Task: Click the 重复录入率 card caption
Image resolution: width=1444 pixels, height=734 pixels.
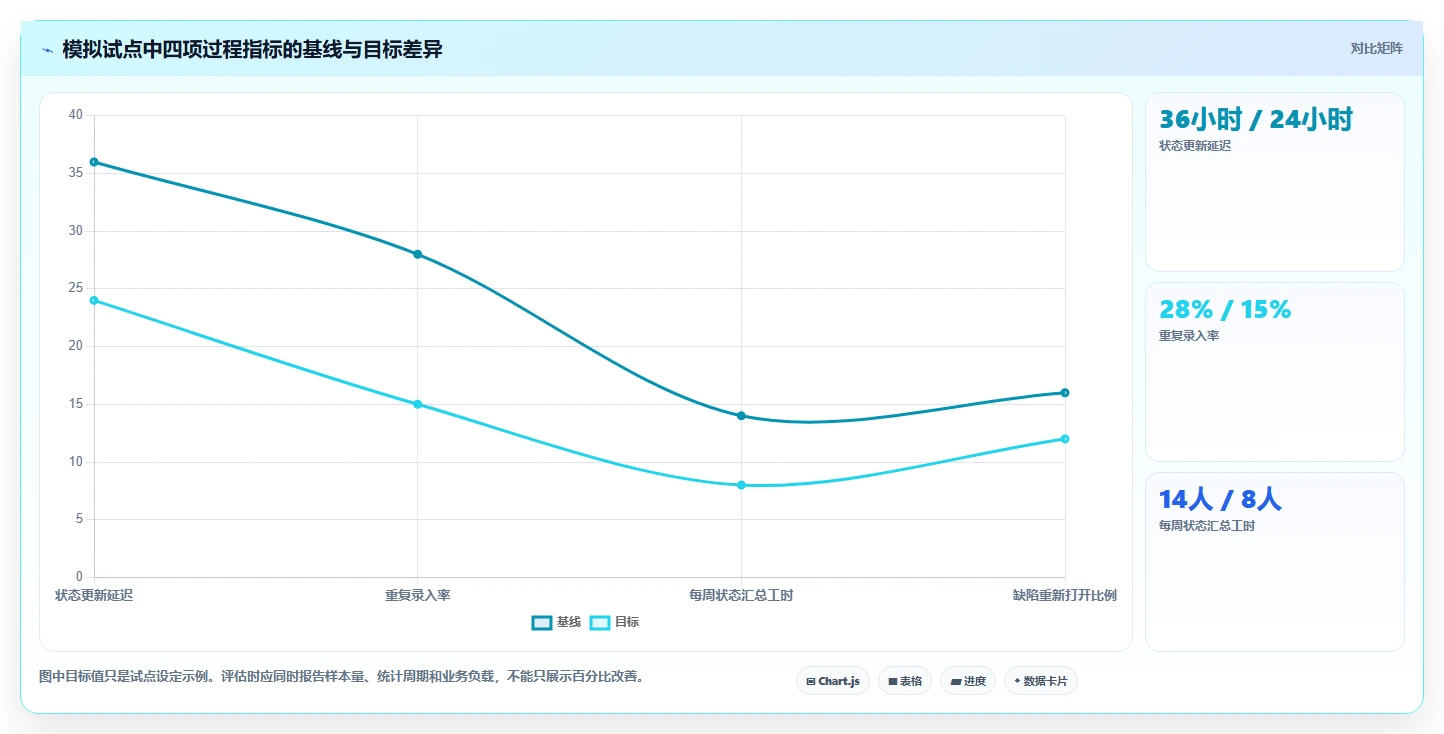Action: pyautogui.click(x=1189, y=336)
